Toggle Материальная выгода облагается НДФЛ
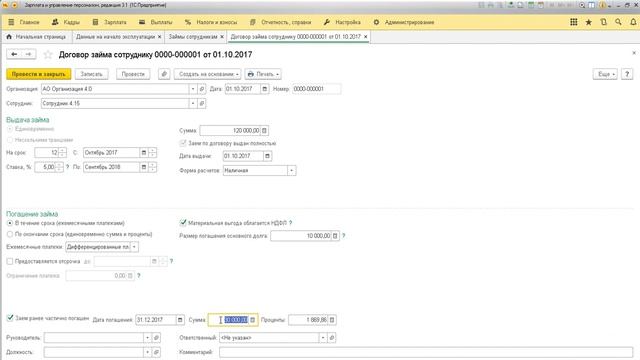Image resolution: width=640 pixels, height=360 pixels. click(183, 223)
